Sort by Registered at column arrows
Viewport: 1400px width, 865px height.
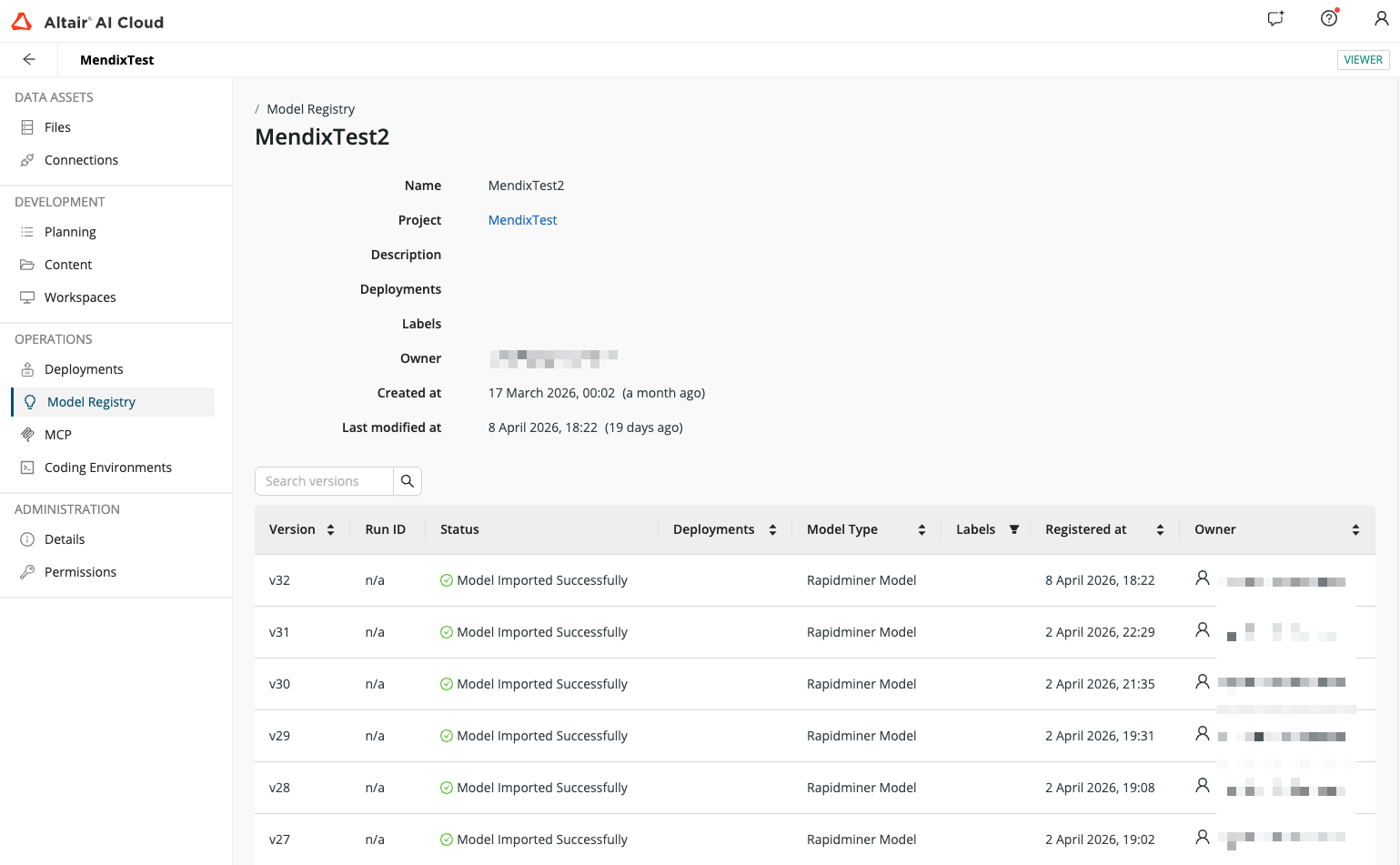pyautogui.click(x=1160, y=529)
